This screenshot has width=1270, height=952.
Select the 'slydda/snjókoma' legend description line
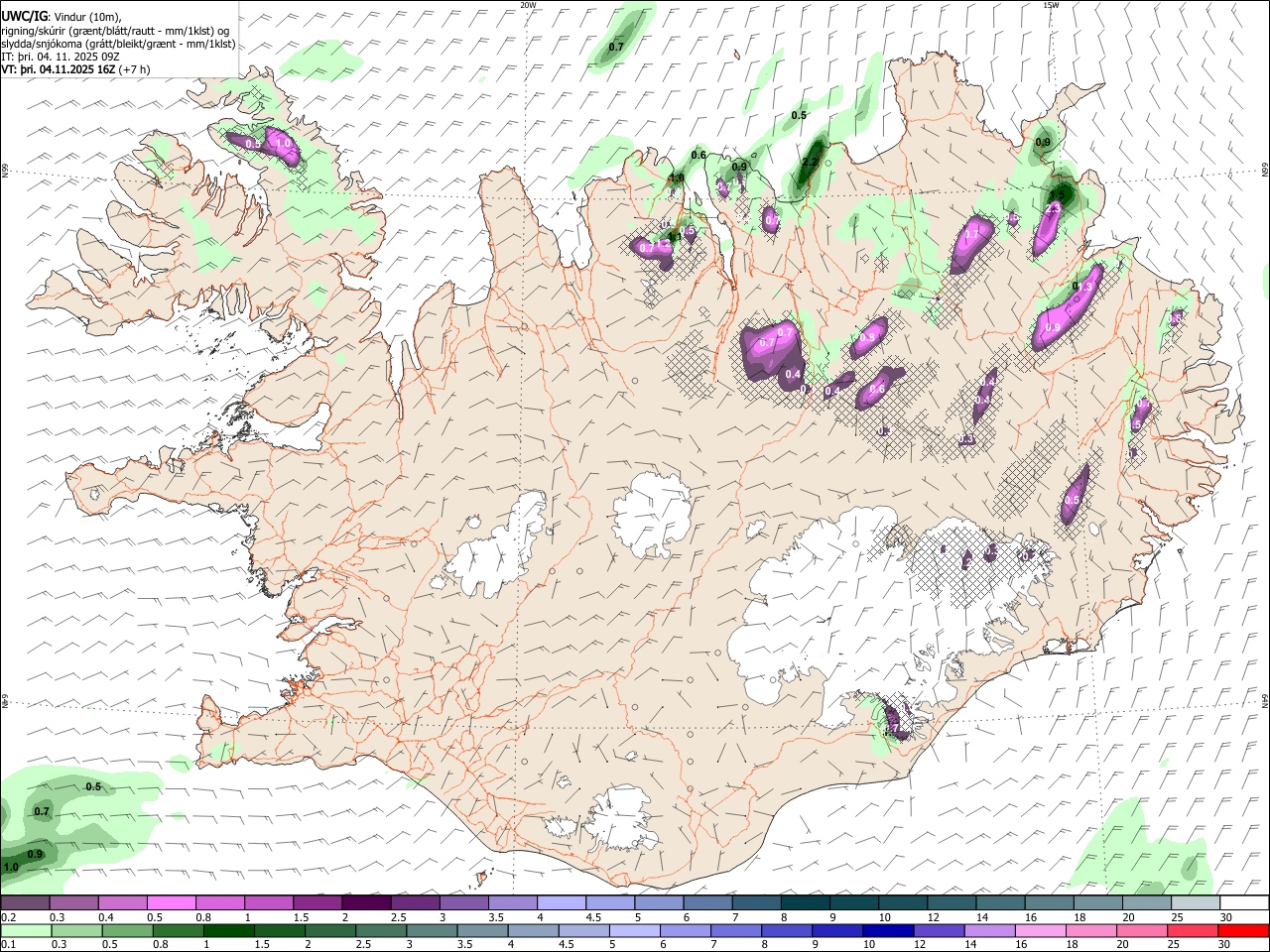118,44
